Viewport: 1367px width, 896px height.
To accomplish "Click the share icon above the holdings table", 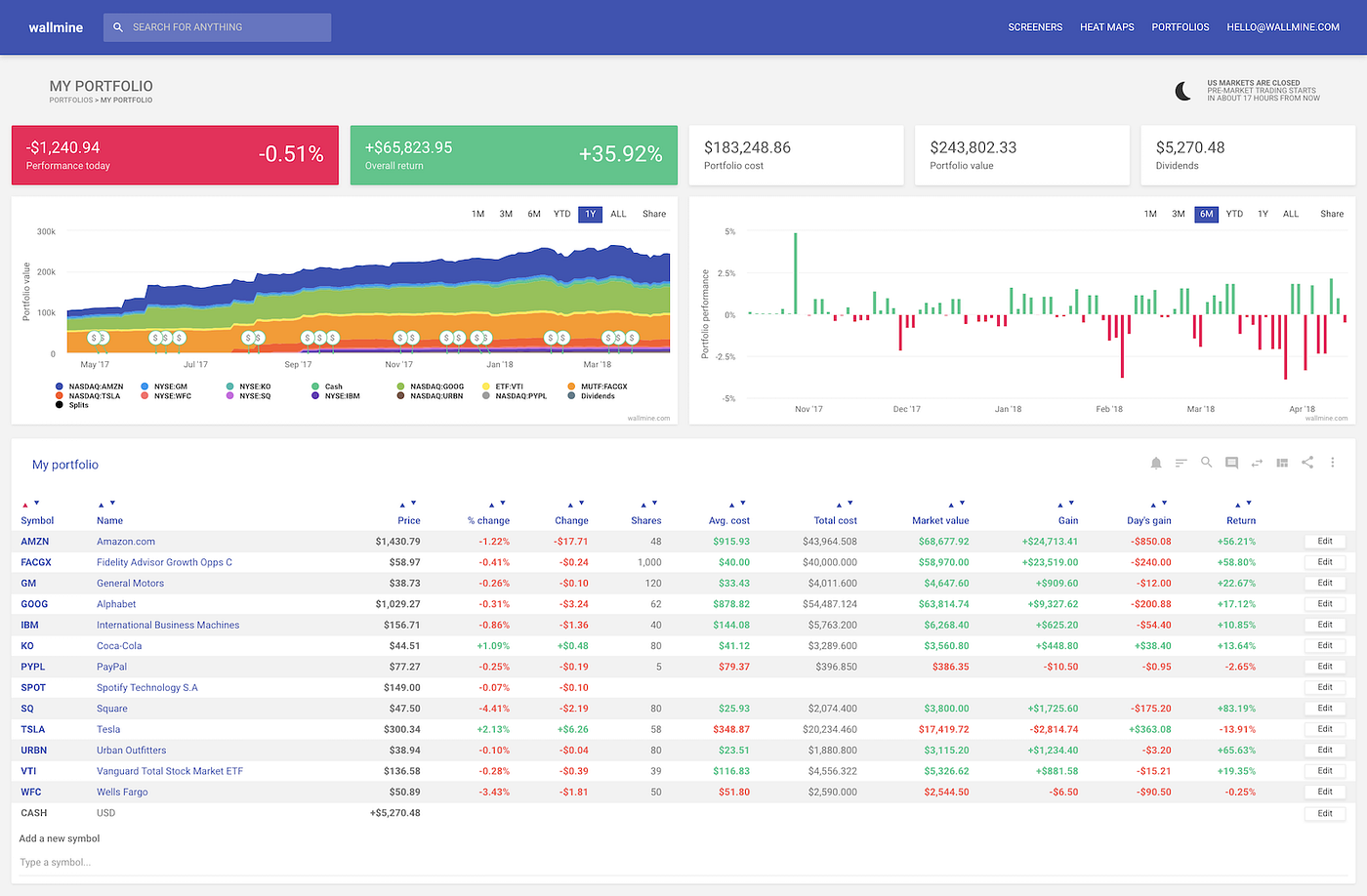I will click(1307, 463).
